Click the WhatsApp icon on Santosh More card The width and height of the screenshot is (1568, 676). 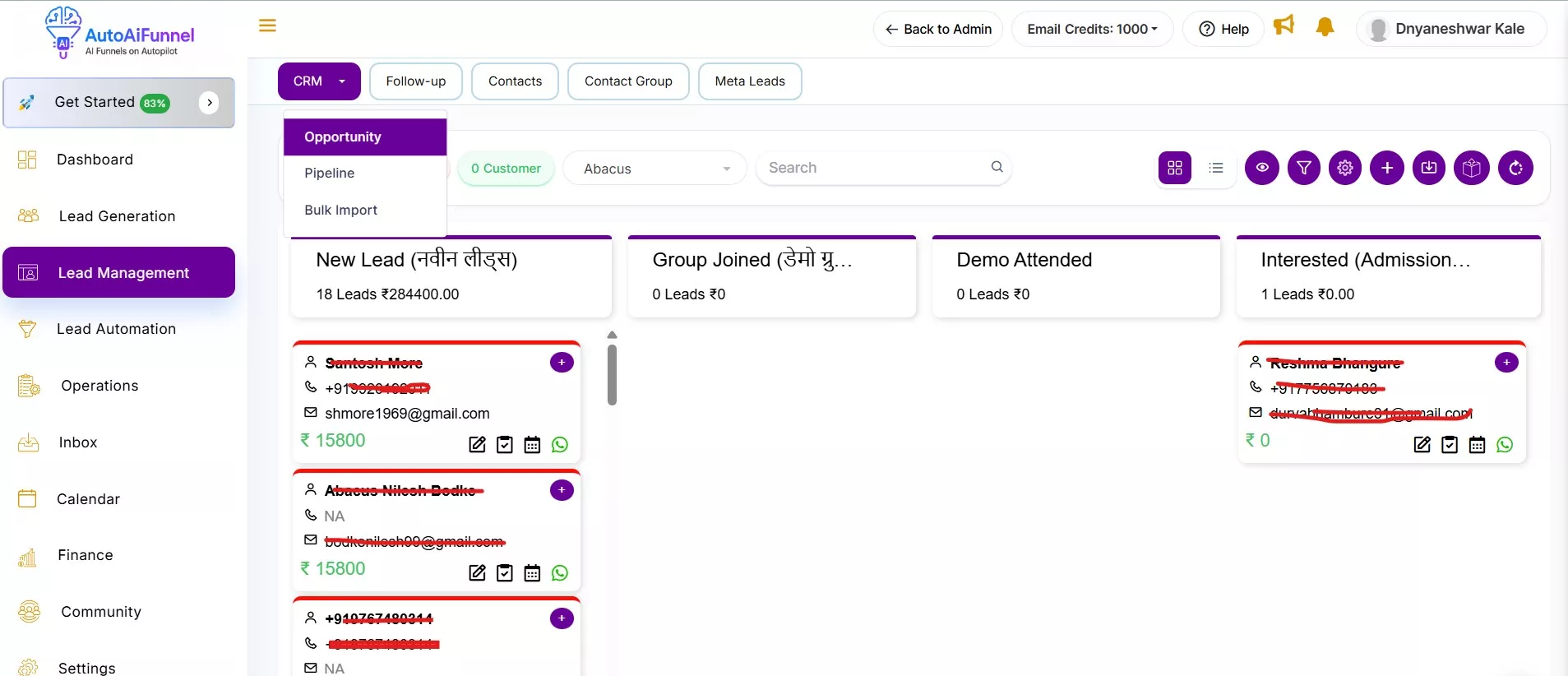[x=560, y=445]
